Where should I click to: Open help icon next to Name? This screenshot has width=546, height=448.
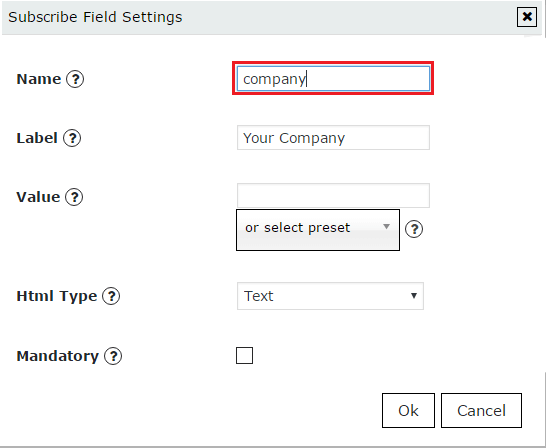pos(75,79)
